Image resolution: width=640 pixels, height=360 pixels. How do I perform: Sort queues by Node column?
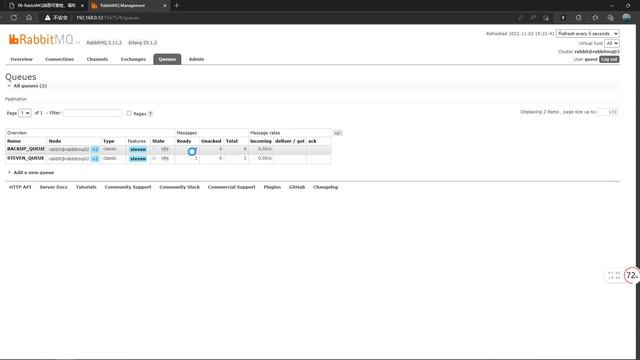[55, 141]
